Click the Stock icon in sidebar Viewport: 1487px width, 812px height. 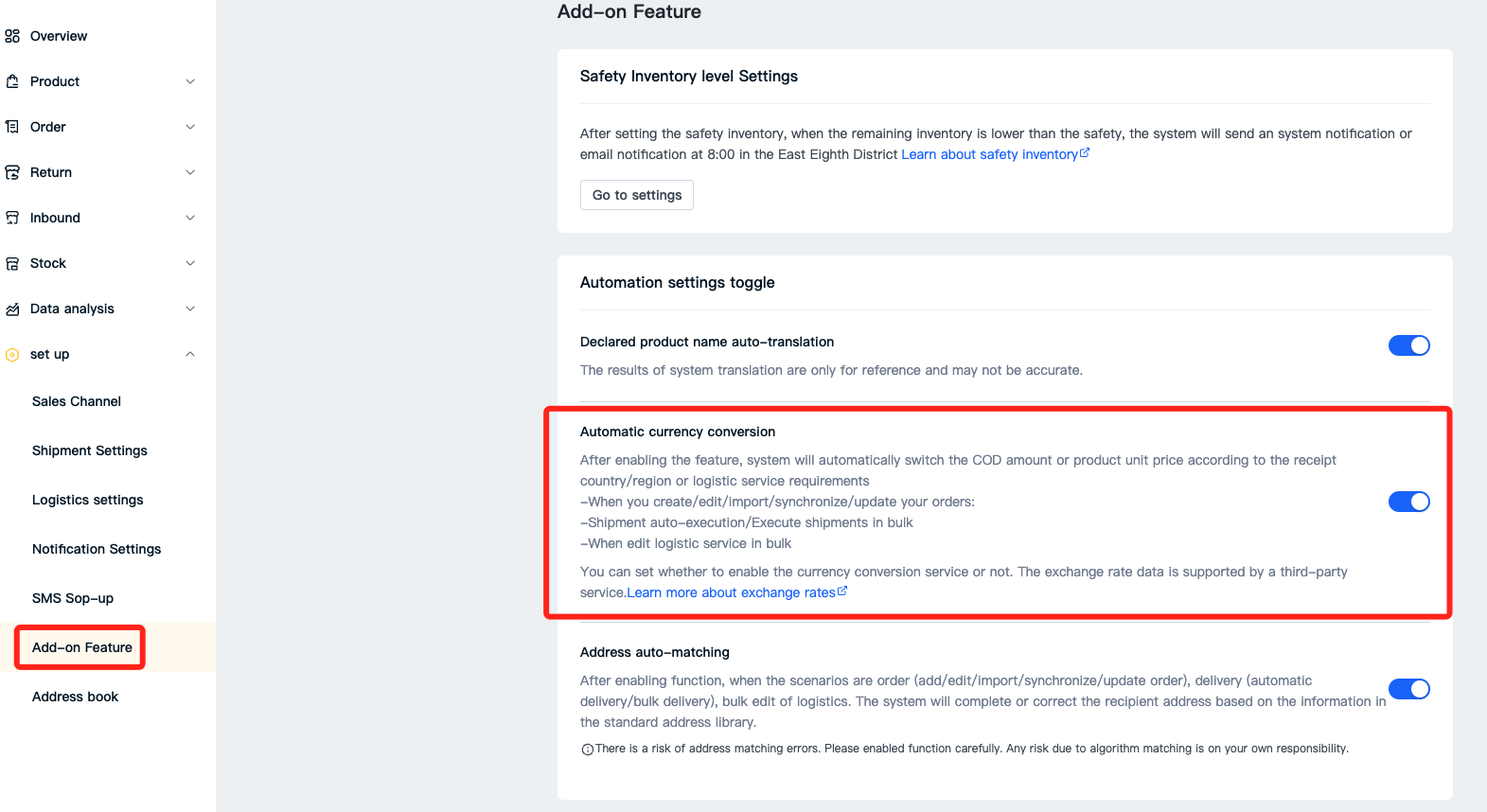[x=12, y=263]
